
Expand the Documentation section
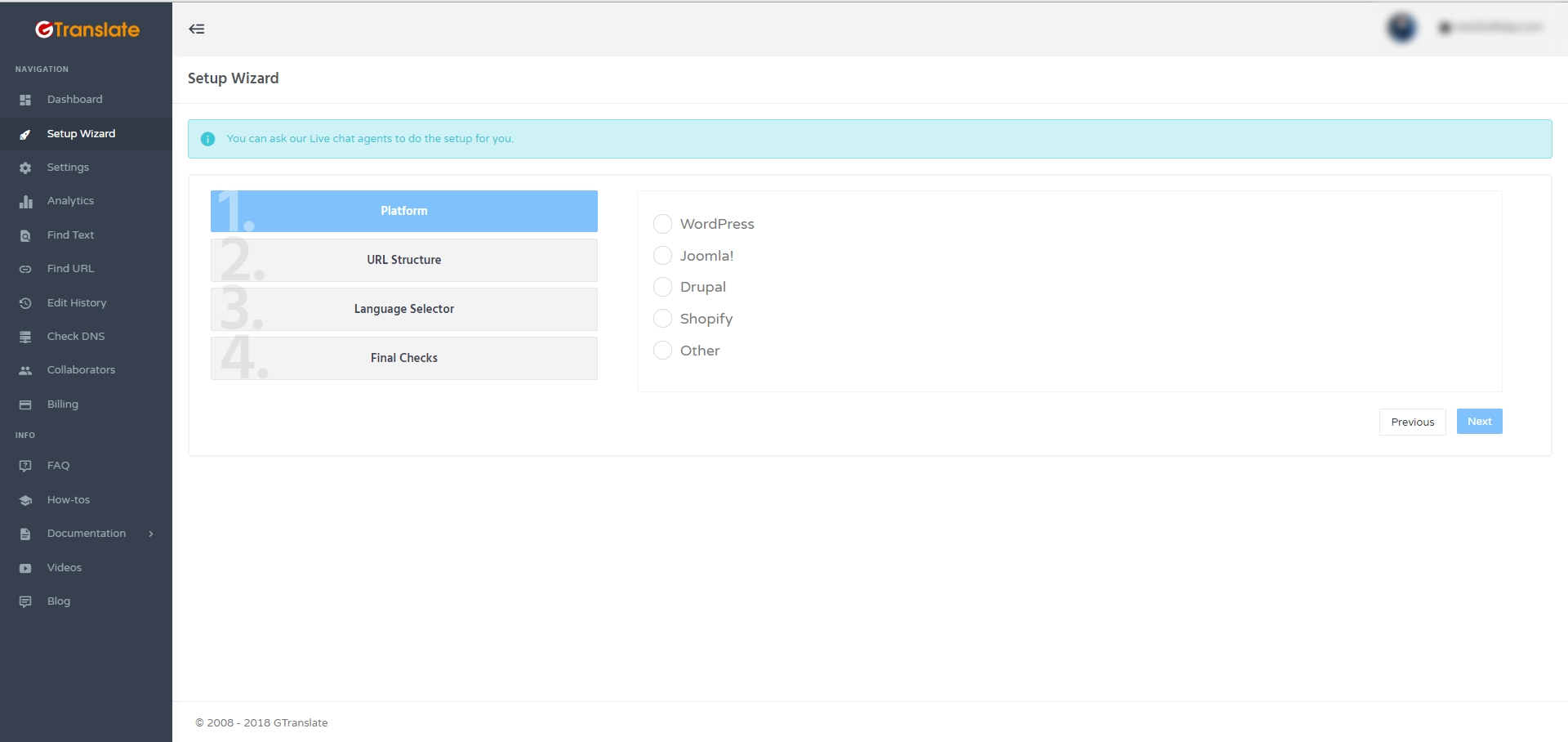click(x=87, y=533)
